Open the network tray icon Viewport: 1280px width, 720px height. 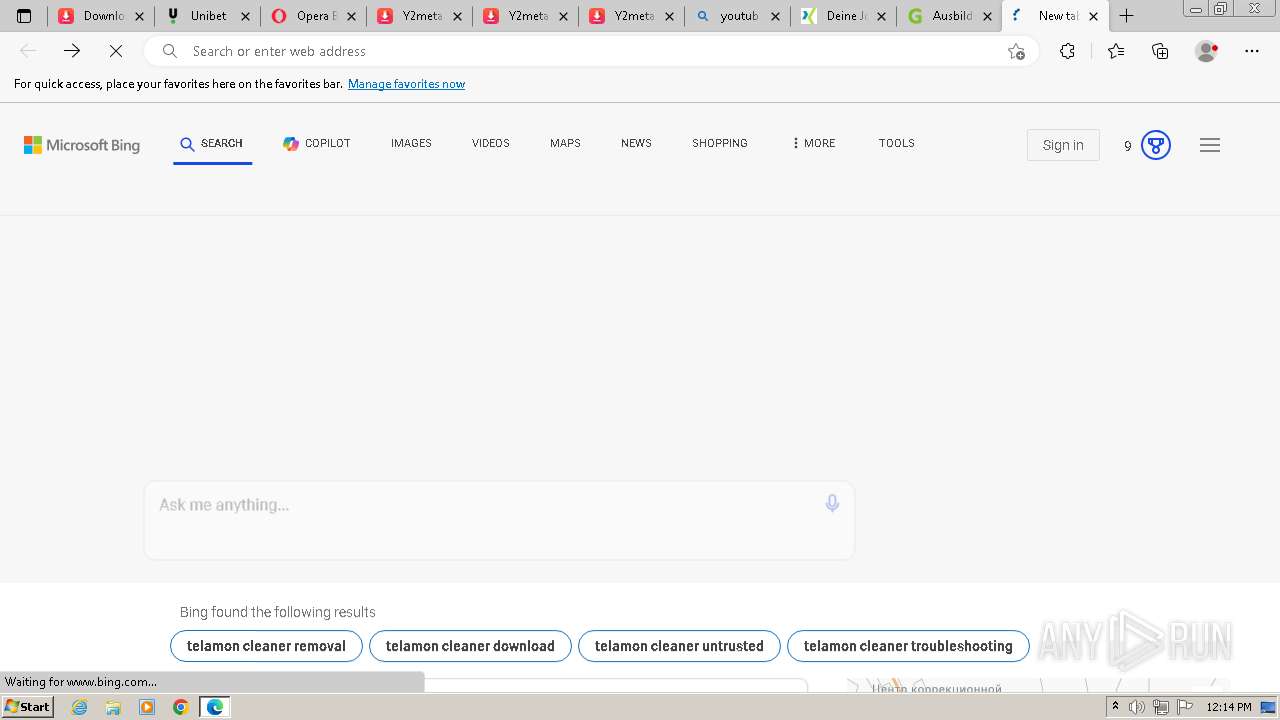pos(1161,707)
